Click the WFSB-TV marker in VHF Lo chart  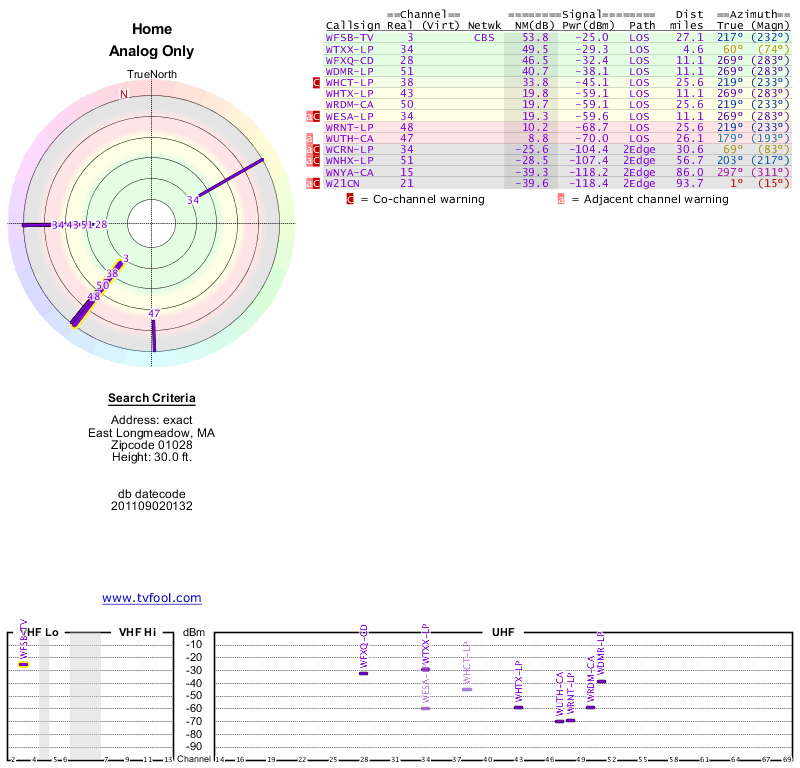(23, 664)
